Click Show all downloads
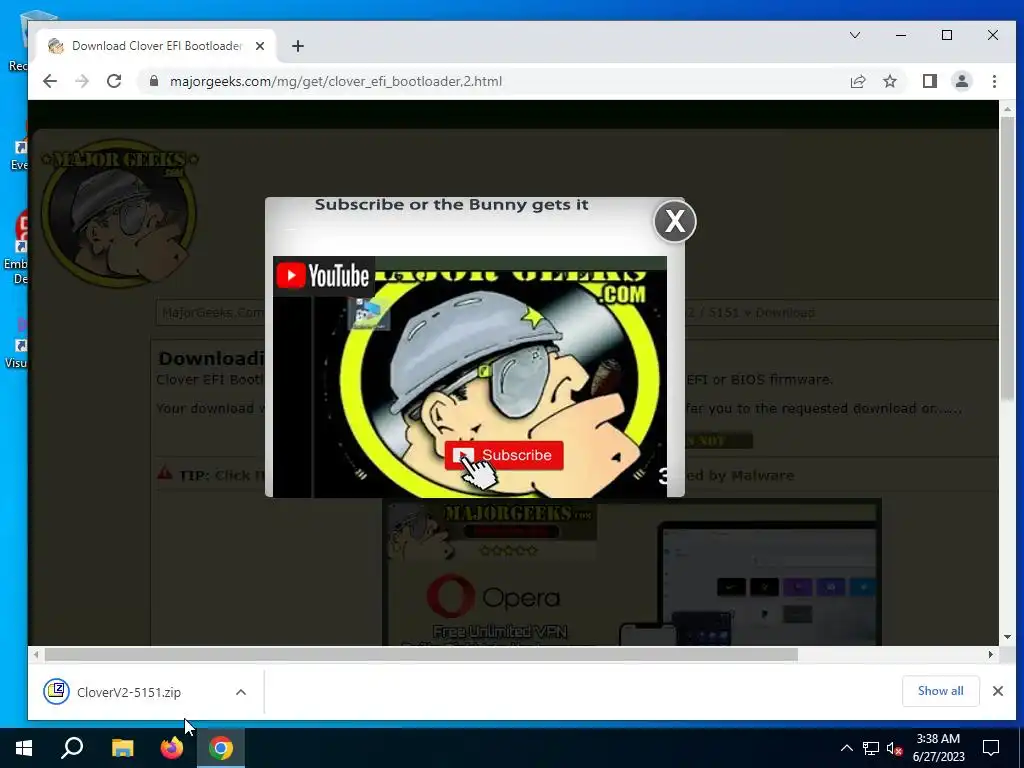 click(940, 691)
